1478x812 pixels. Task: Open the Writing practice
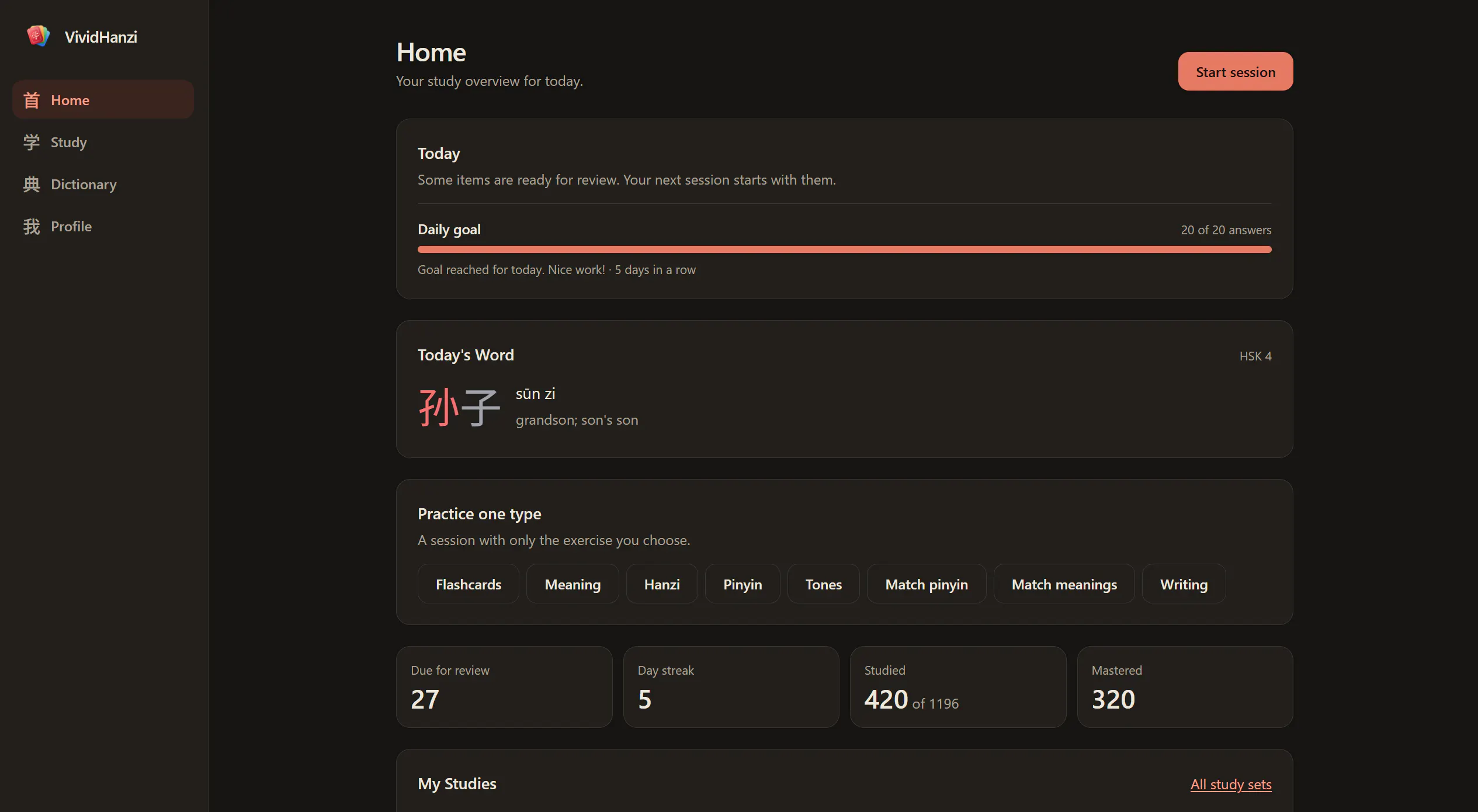(1184, 584)
